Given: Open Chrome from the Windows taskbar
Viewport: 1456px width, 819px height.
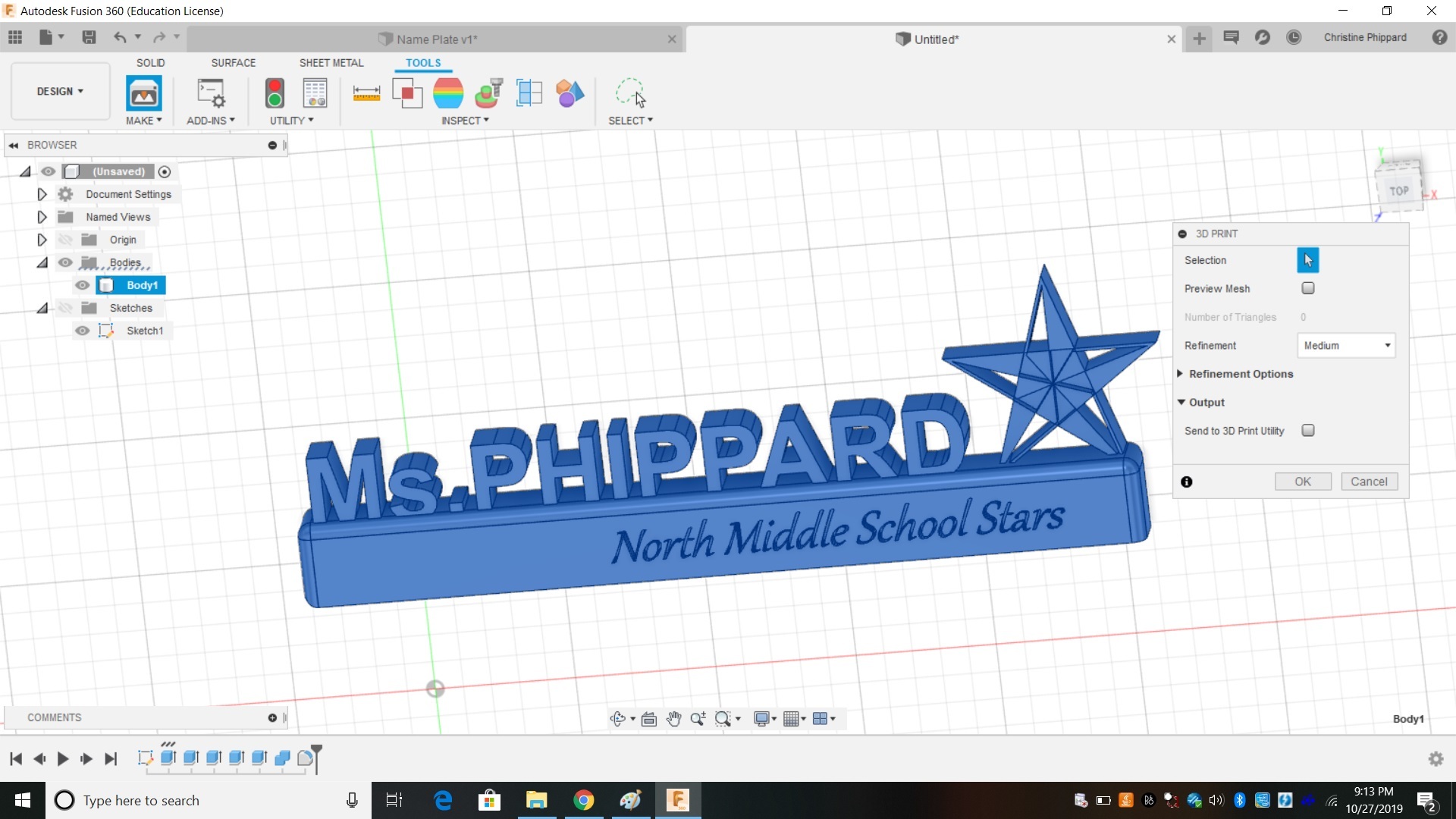Looking at the screenshot, I should 583,800.
